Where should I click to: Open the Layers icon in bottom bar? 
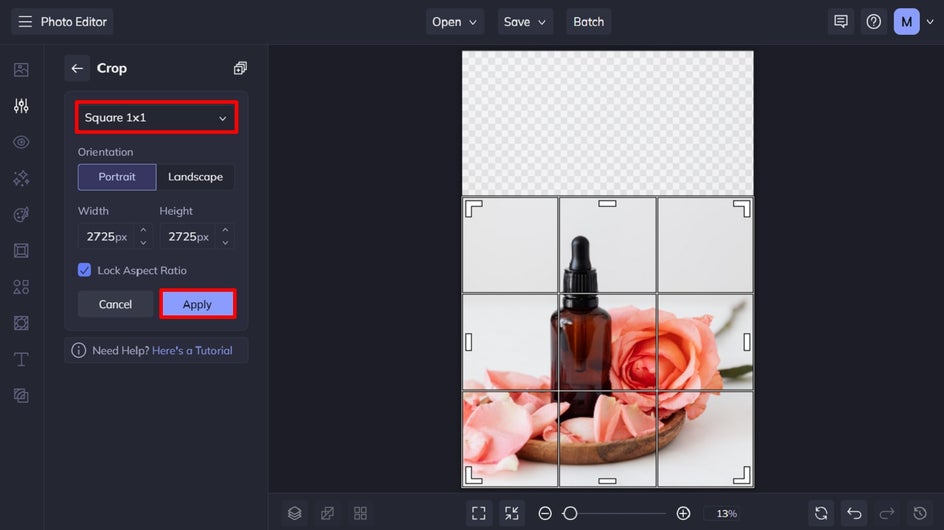click(294, 513)
